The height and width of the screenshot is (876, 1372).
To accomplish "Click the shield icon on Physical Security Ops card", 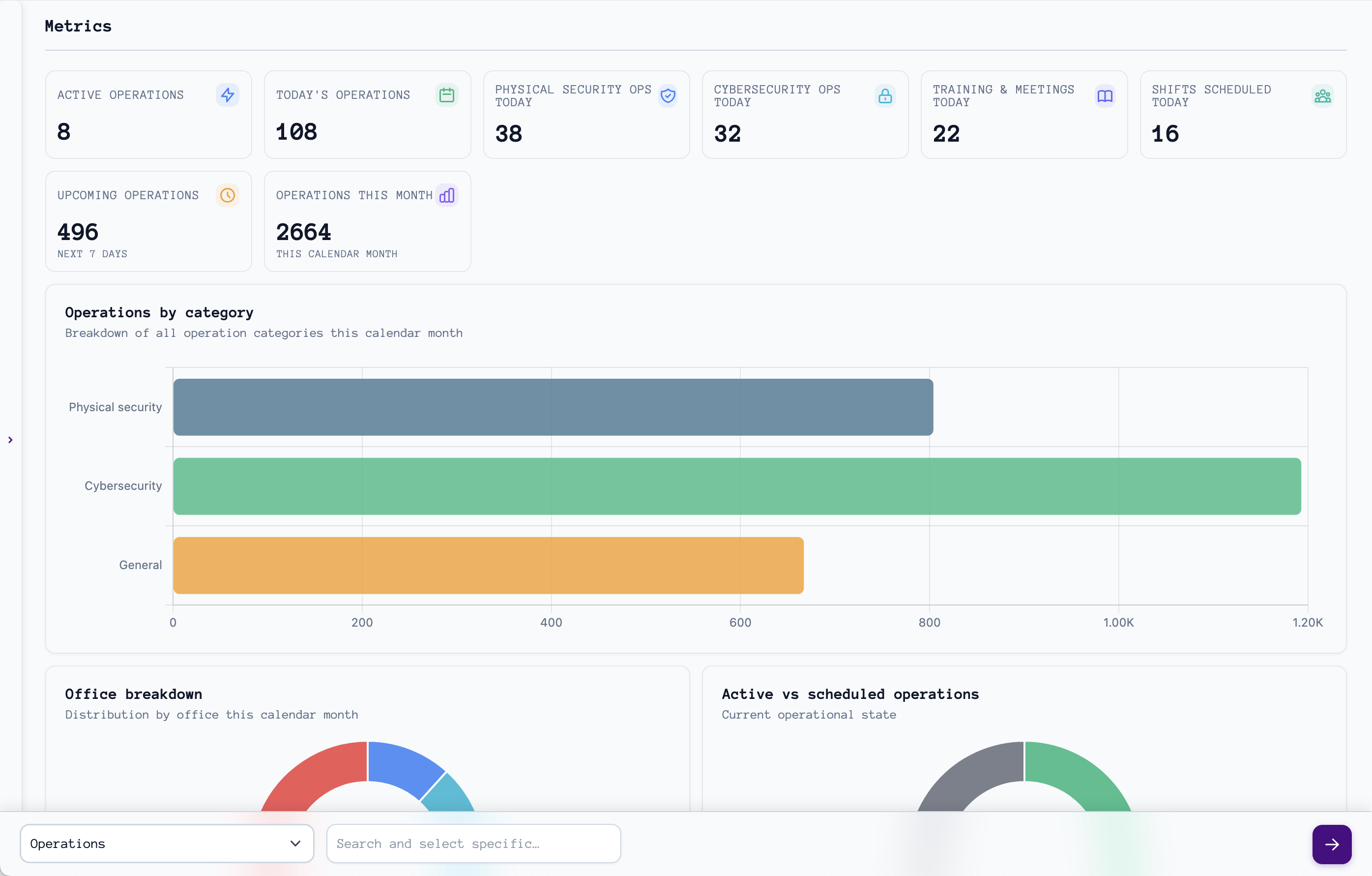I will 668,96.
